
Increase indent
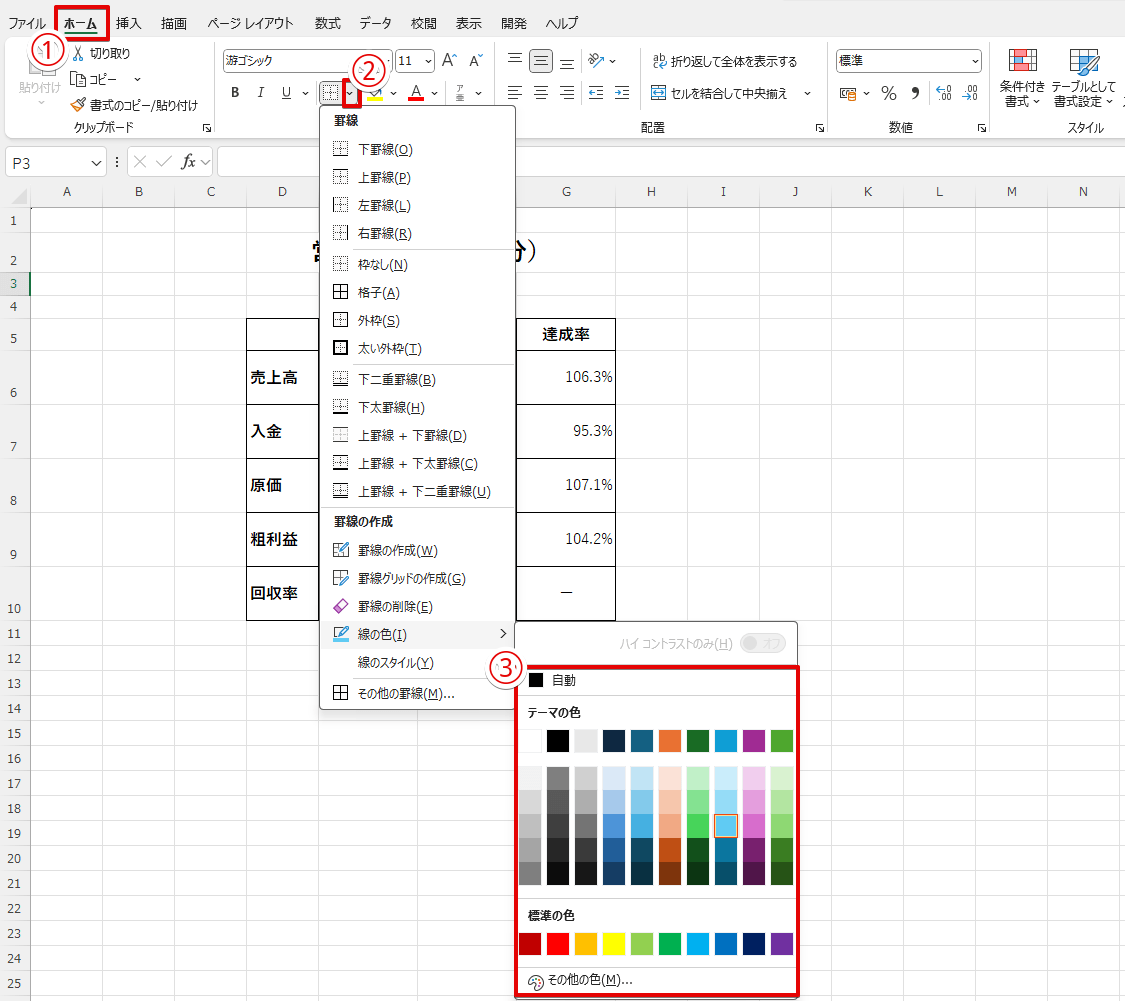[622, 93]
